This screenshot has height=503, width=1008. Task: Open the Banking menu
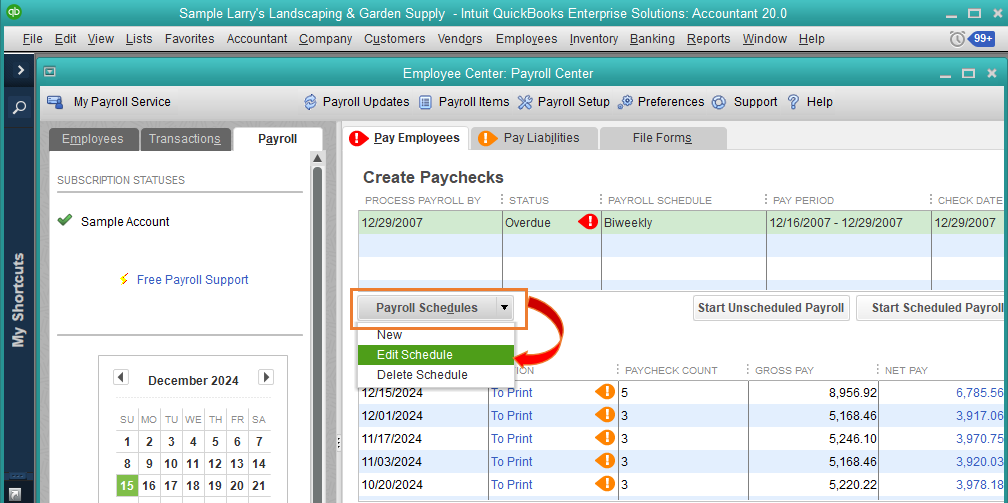point(652,39)
